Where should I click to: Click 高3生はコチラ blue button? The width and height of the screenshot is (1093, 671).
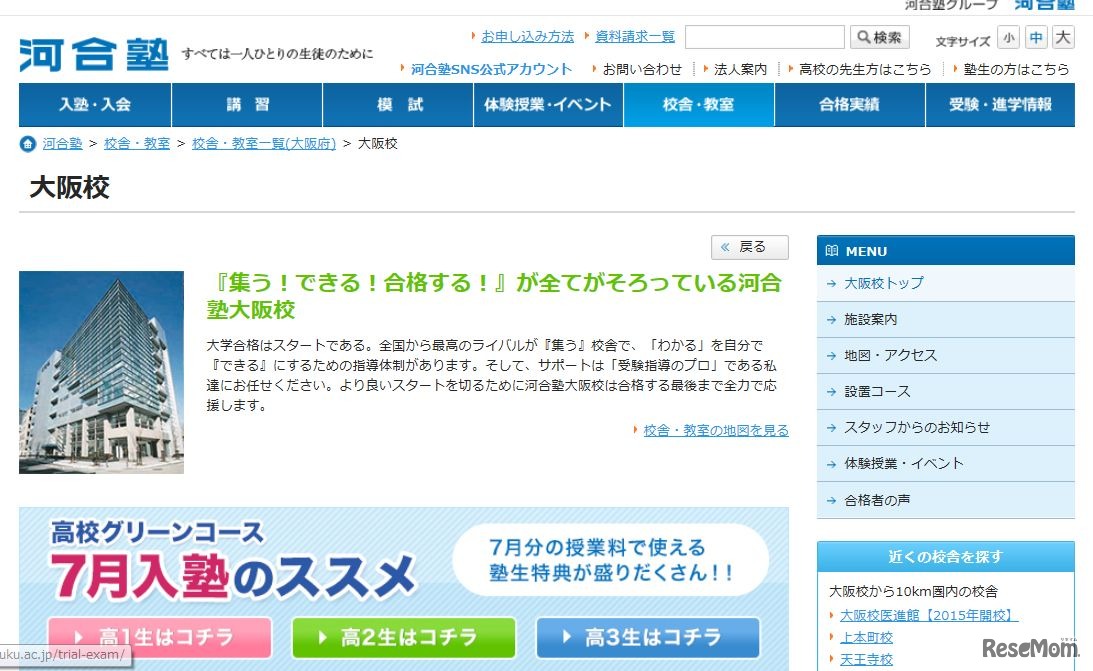point(648,638)
